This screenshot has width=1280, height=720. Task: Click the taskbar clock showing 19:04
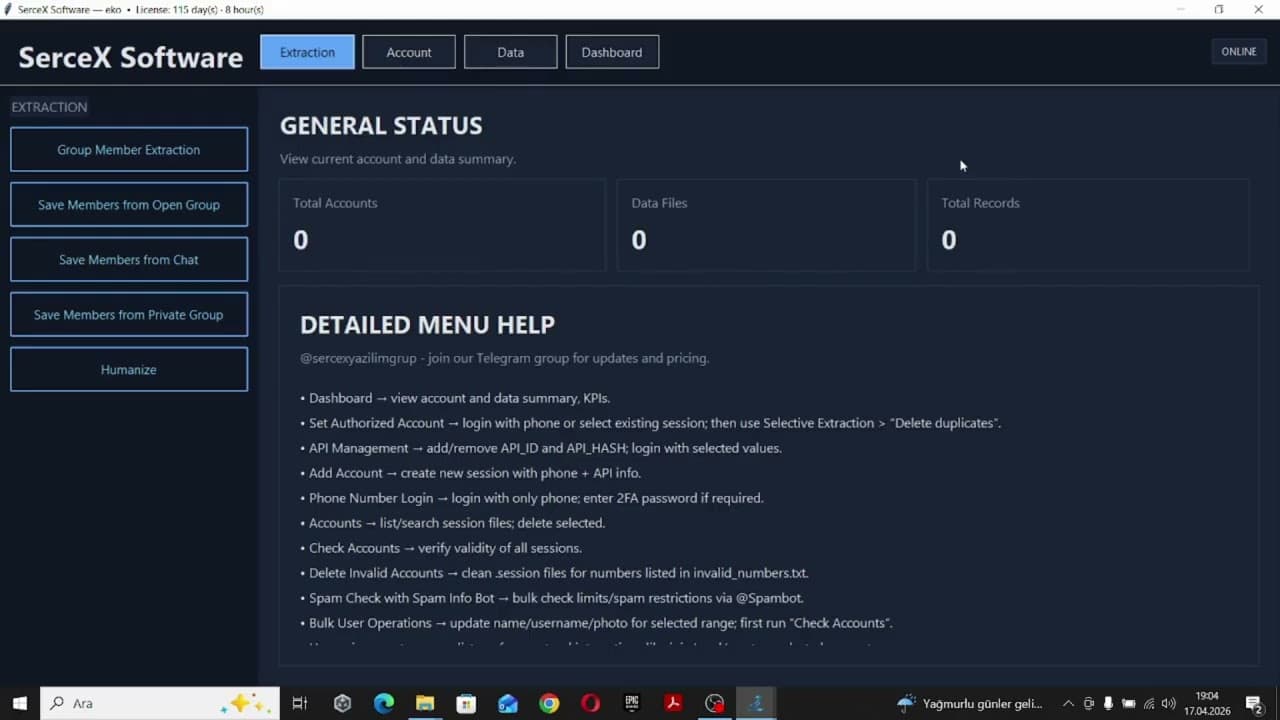click(1207, 703)
